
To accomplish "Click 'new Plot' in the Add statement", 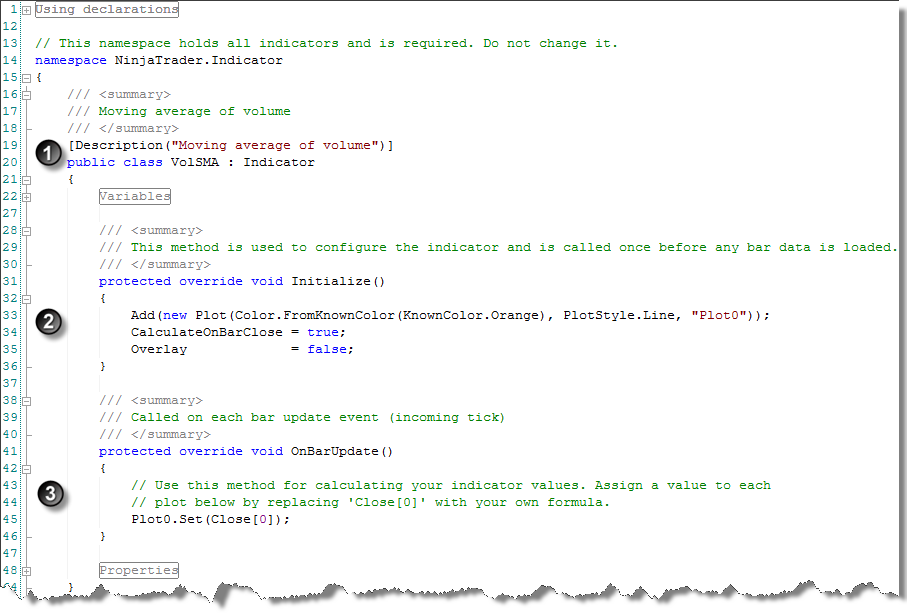I will point(194,315).
